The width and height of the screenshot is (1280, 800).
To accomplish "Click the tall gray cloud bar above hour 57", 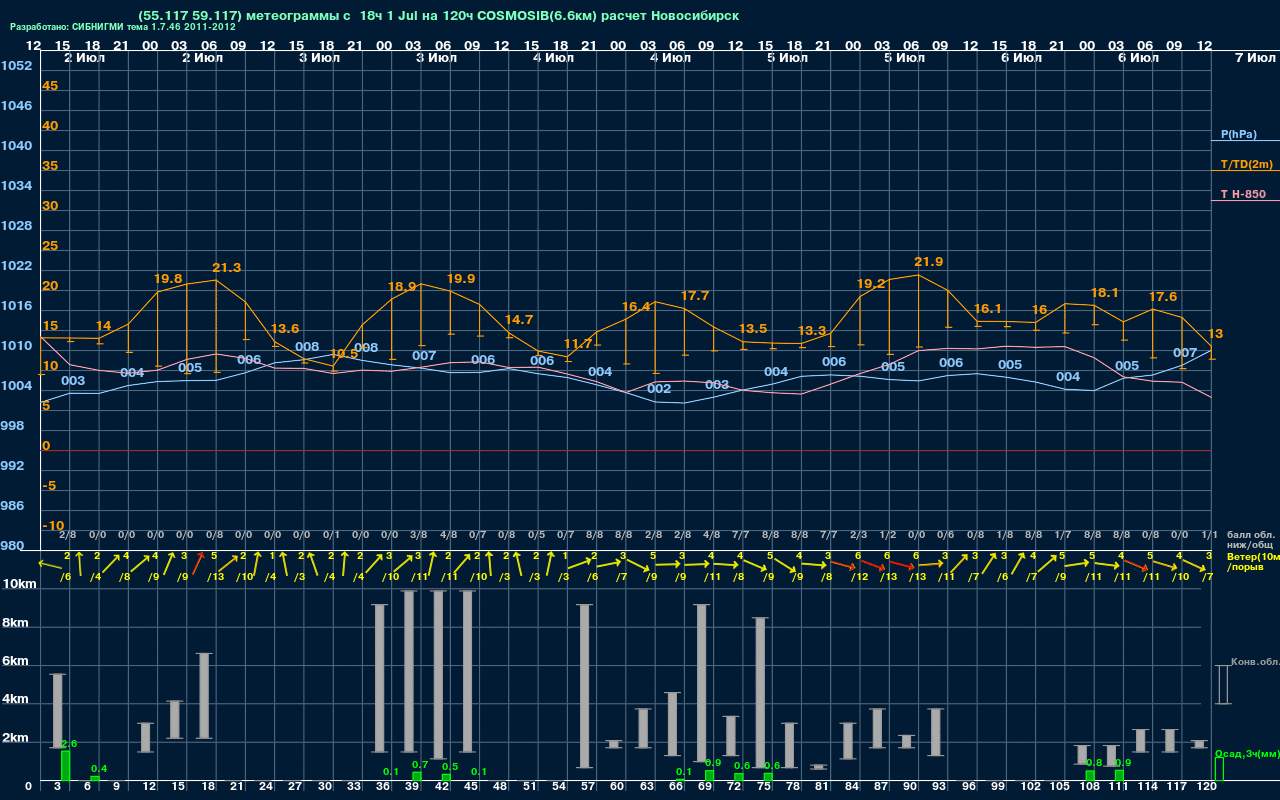I will coord(585,686).
